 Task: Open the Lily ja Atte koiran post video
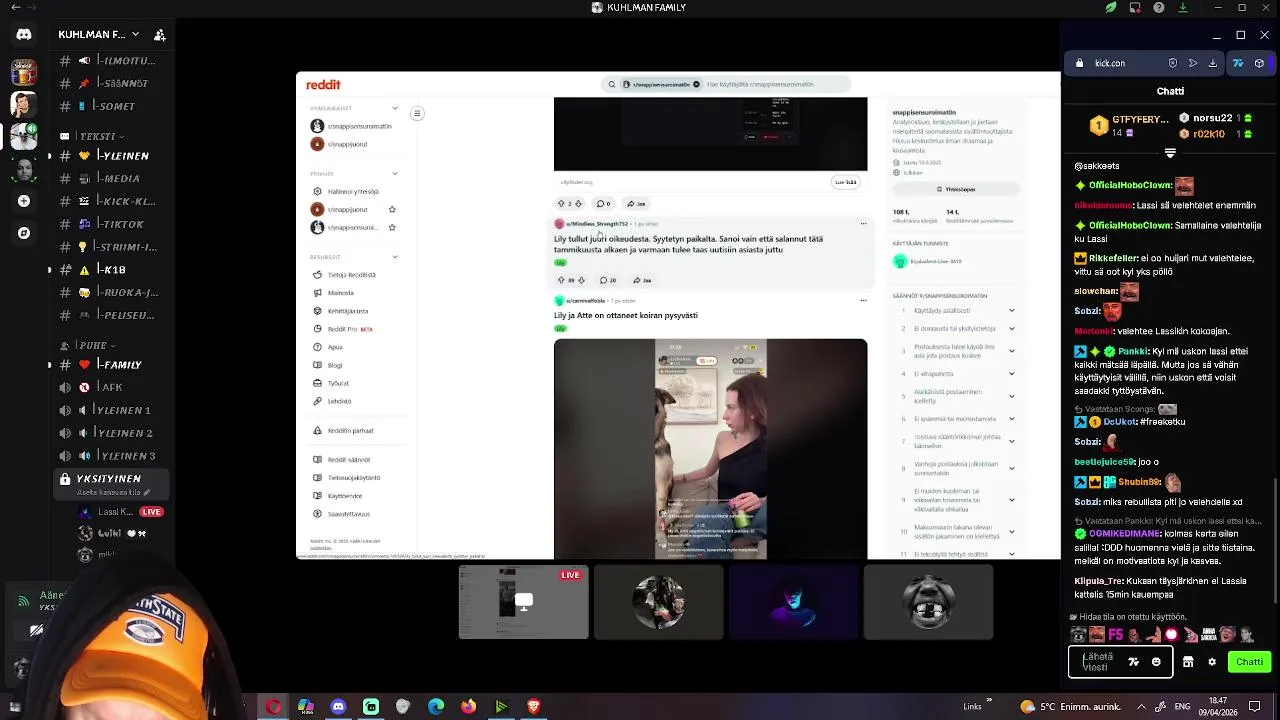(711, 449)
